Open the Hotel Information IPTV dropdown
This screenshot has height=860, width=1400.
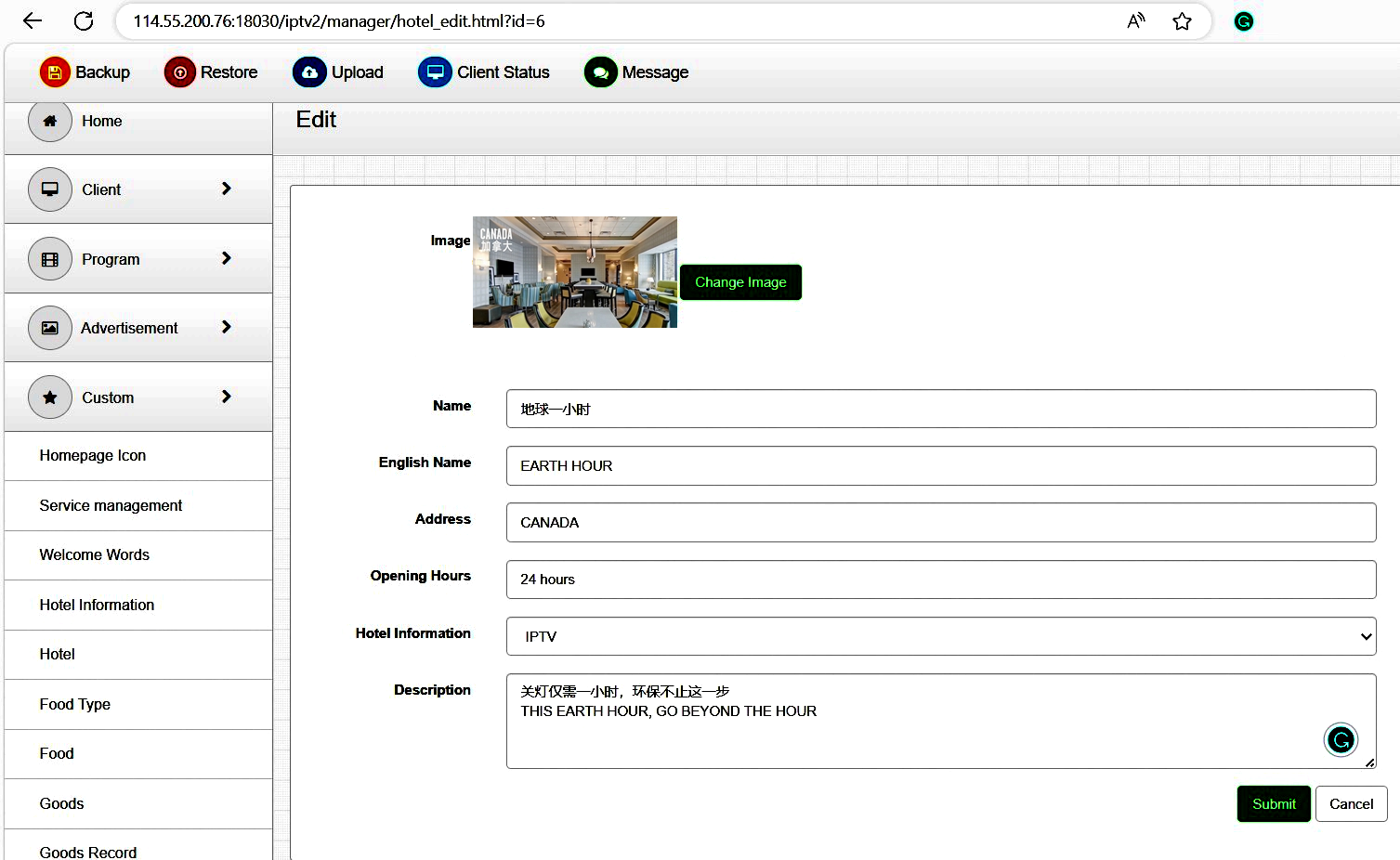click(941, 636)
